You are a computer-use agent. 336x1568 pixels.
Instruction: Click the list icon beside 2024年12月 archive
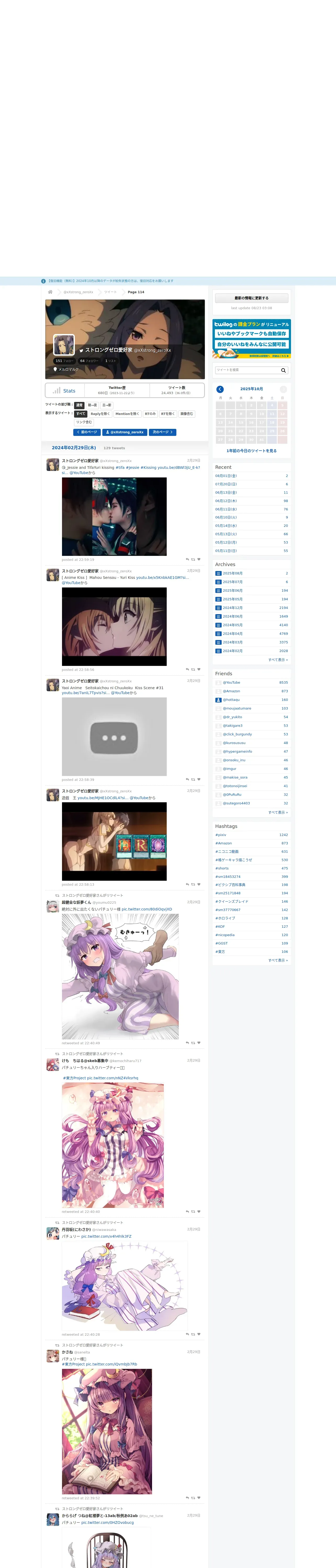coord(218,608)
